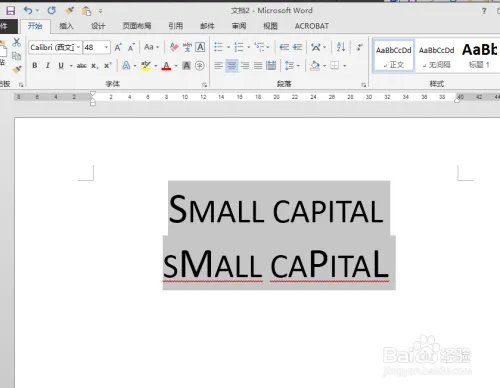Open the 页面布局 (Page Layout) tab

tap(137, 26)
